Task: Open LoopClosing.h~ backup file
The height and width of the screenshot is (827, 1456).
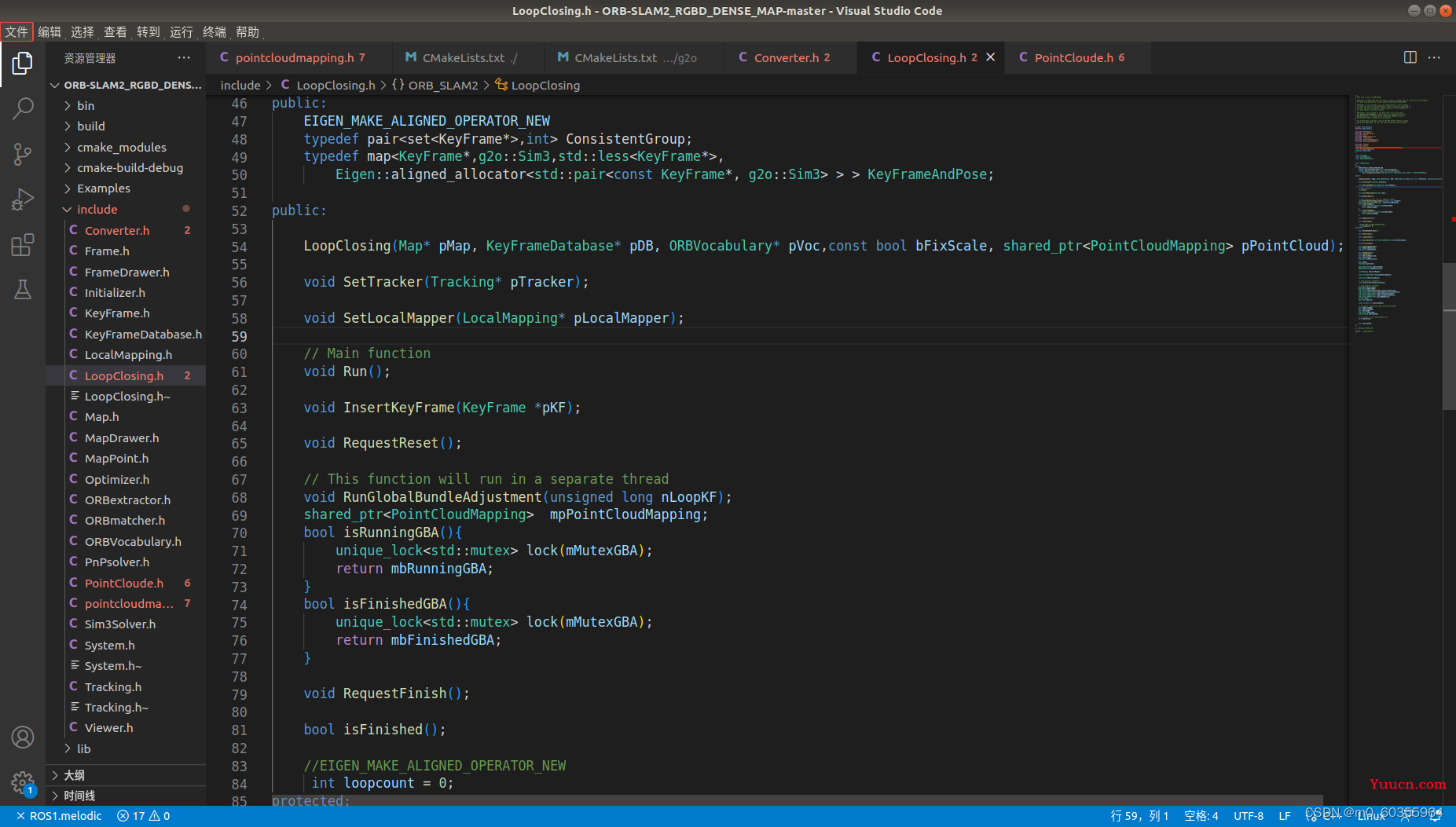Action: click(126, 396)
